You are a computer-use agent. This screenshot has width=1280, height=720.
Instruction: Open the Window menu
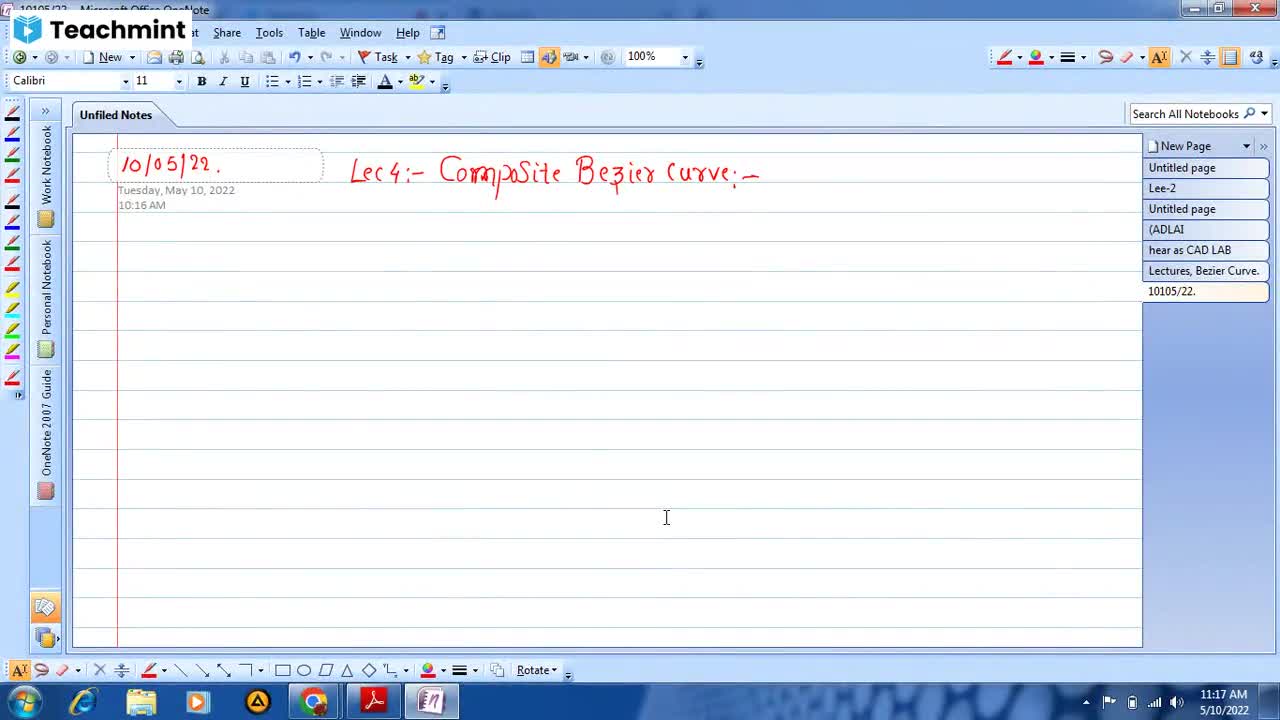[360, 32]
